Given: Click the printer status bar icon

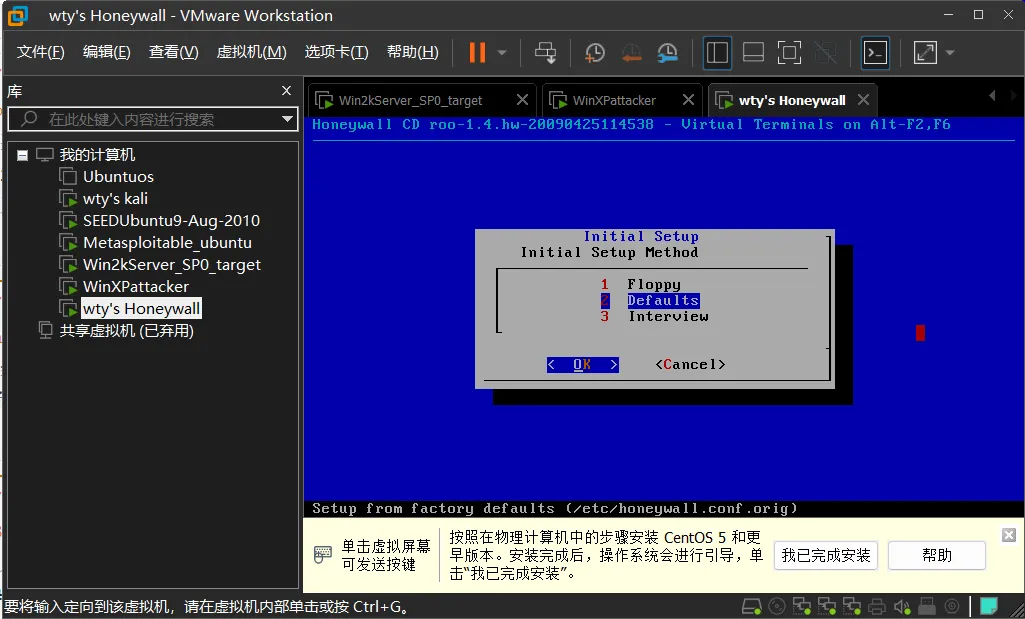Looking at the screenshot, I should pyautogui.click(x=877, y=607).
